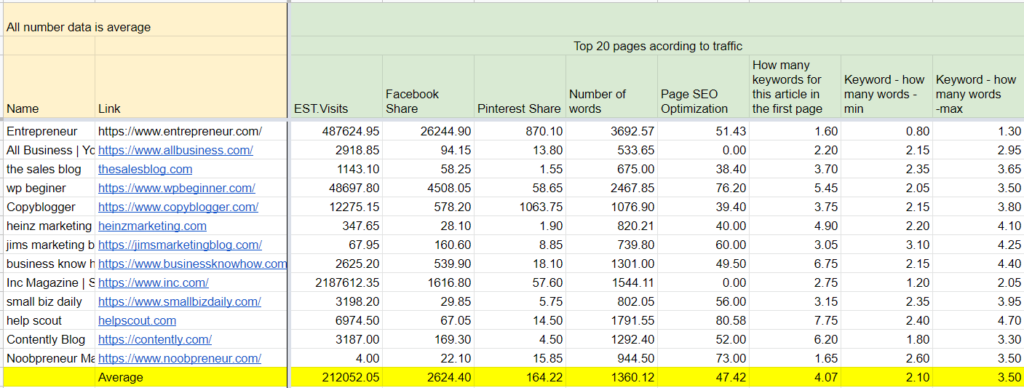Select average Facebook share 2624.40
This screenshot has height=388, width=1024.
pos(428,378)
